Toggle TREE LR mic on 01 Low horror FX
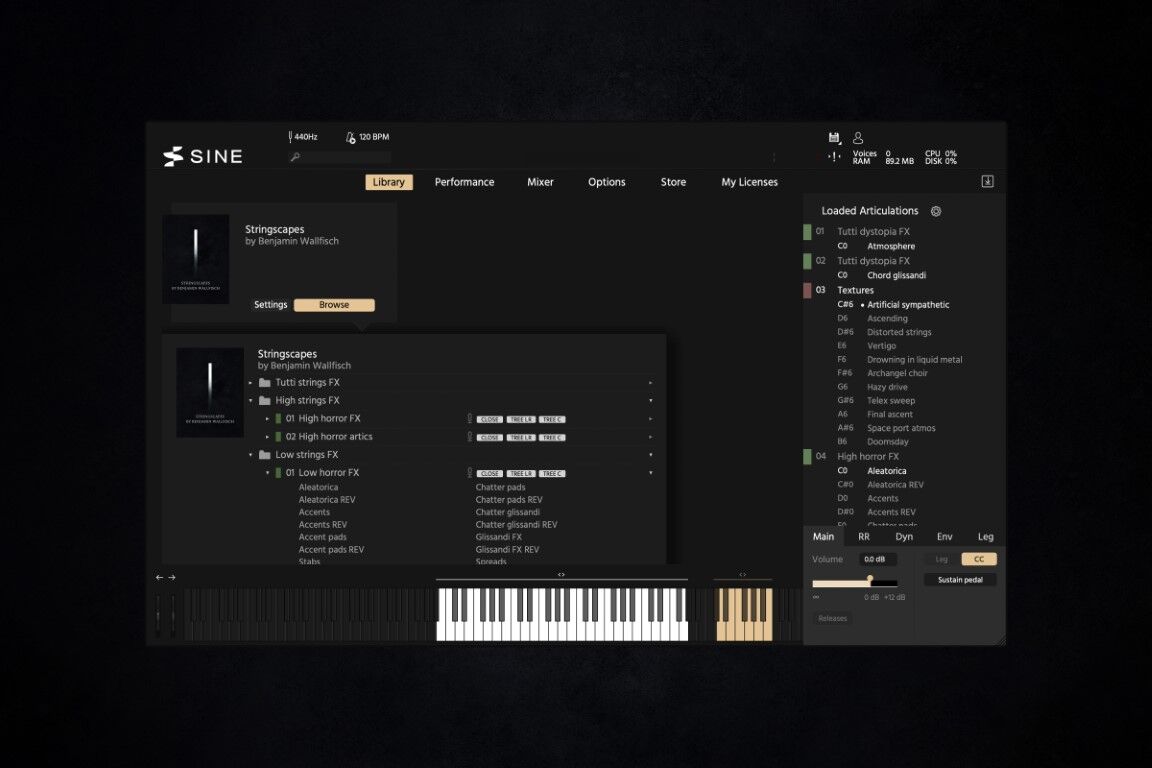Screen dimensions: 1152x768 tap(521, 473)
